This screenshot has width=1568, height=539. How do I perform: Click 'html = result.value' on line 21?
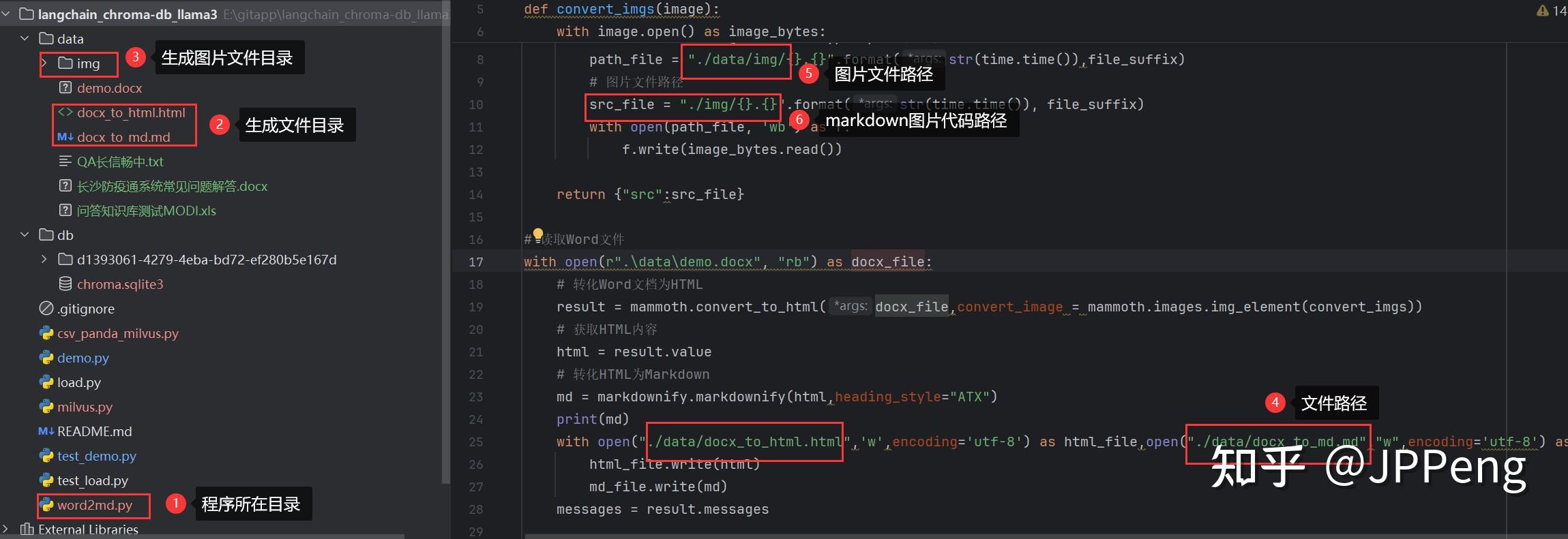[x=634, y=352]
